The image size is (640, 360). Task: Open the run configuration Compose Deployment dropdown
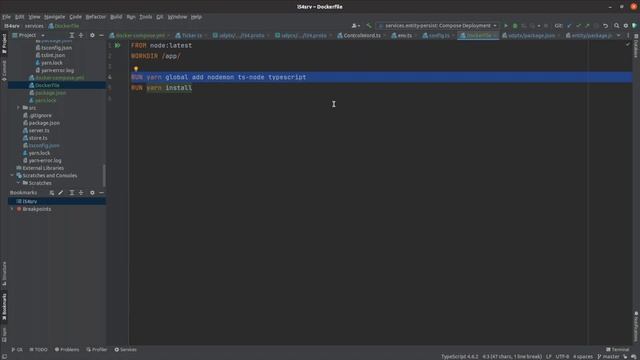pyautogui.click(x=438, y=26)
